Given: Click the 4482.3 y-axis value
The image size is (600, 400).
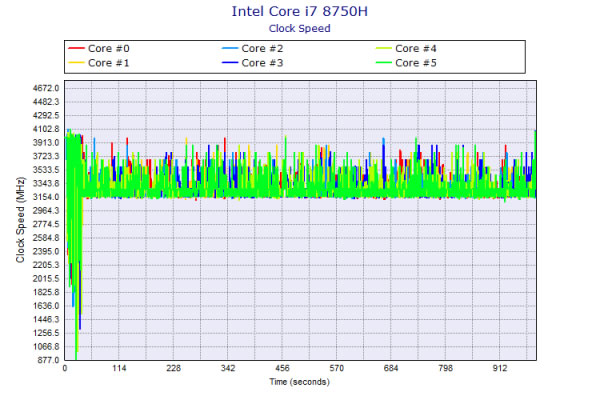Looking at the screenshot, I should coord(46,102).
